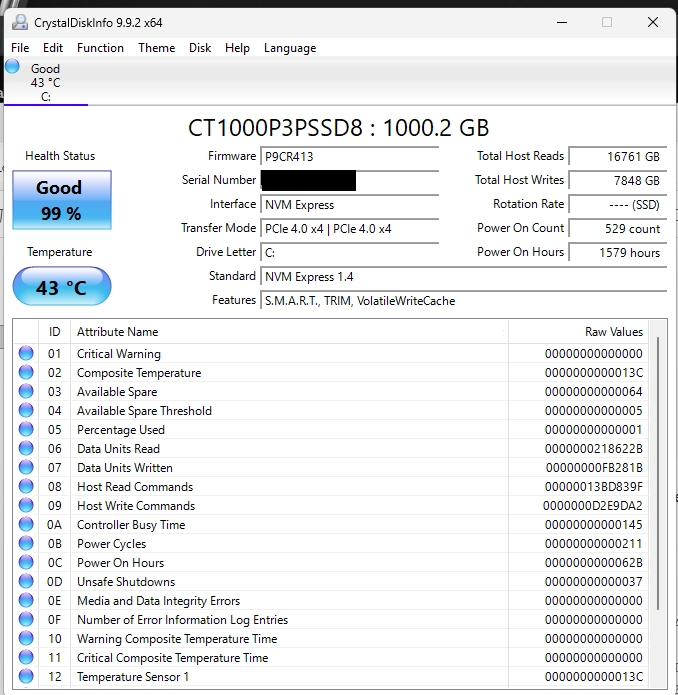Viewport: 678px width, 695px height.
Task: Open the Language menu
Action: pos(290,48)
